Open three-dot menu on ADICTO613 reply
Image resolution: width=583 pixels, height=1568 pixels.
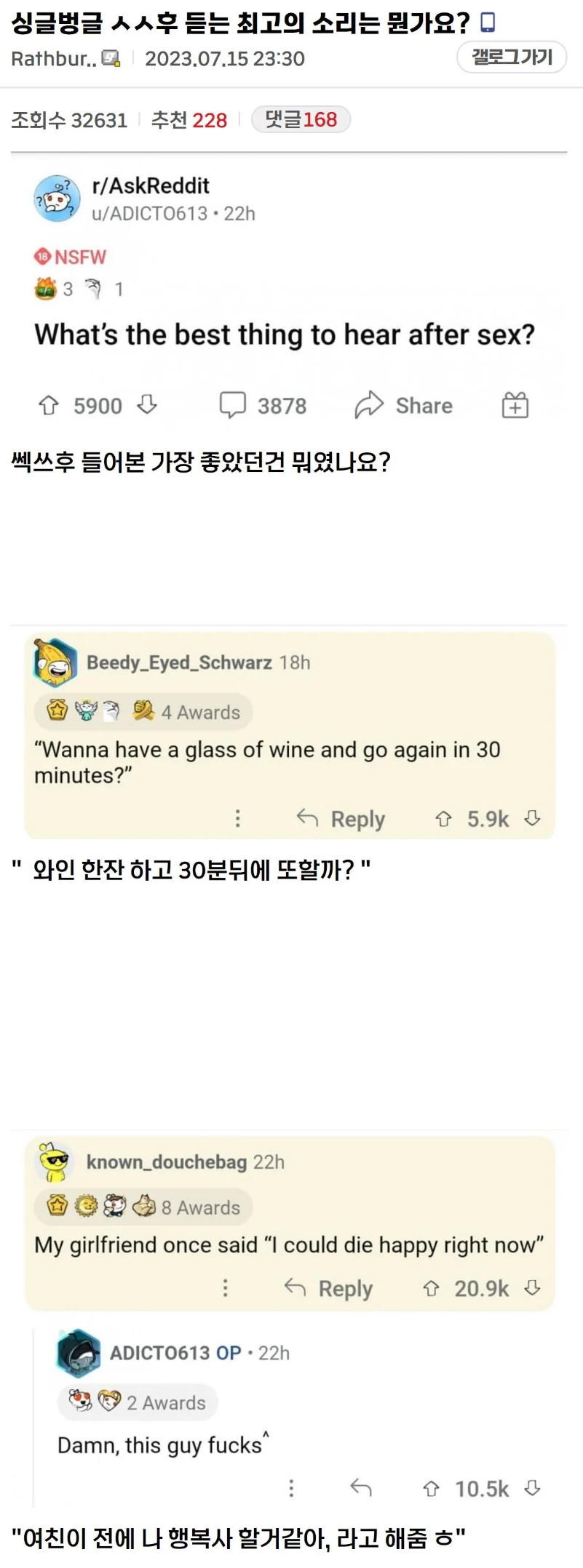point(291,1488)
